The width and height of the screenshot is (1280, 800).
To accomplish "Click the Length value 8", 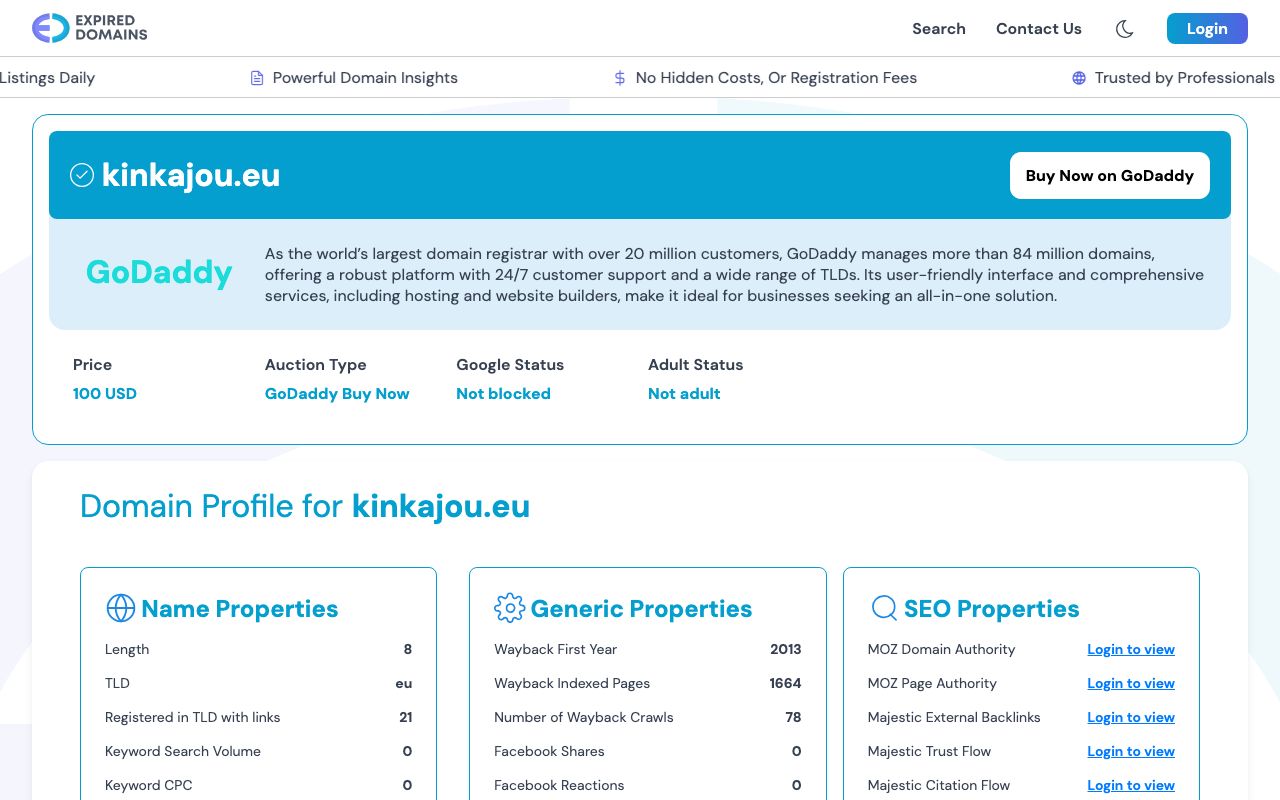I will tap(408, 649).
